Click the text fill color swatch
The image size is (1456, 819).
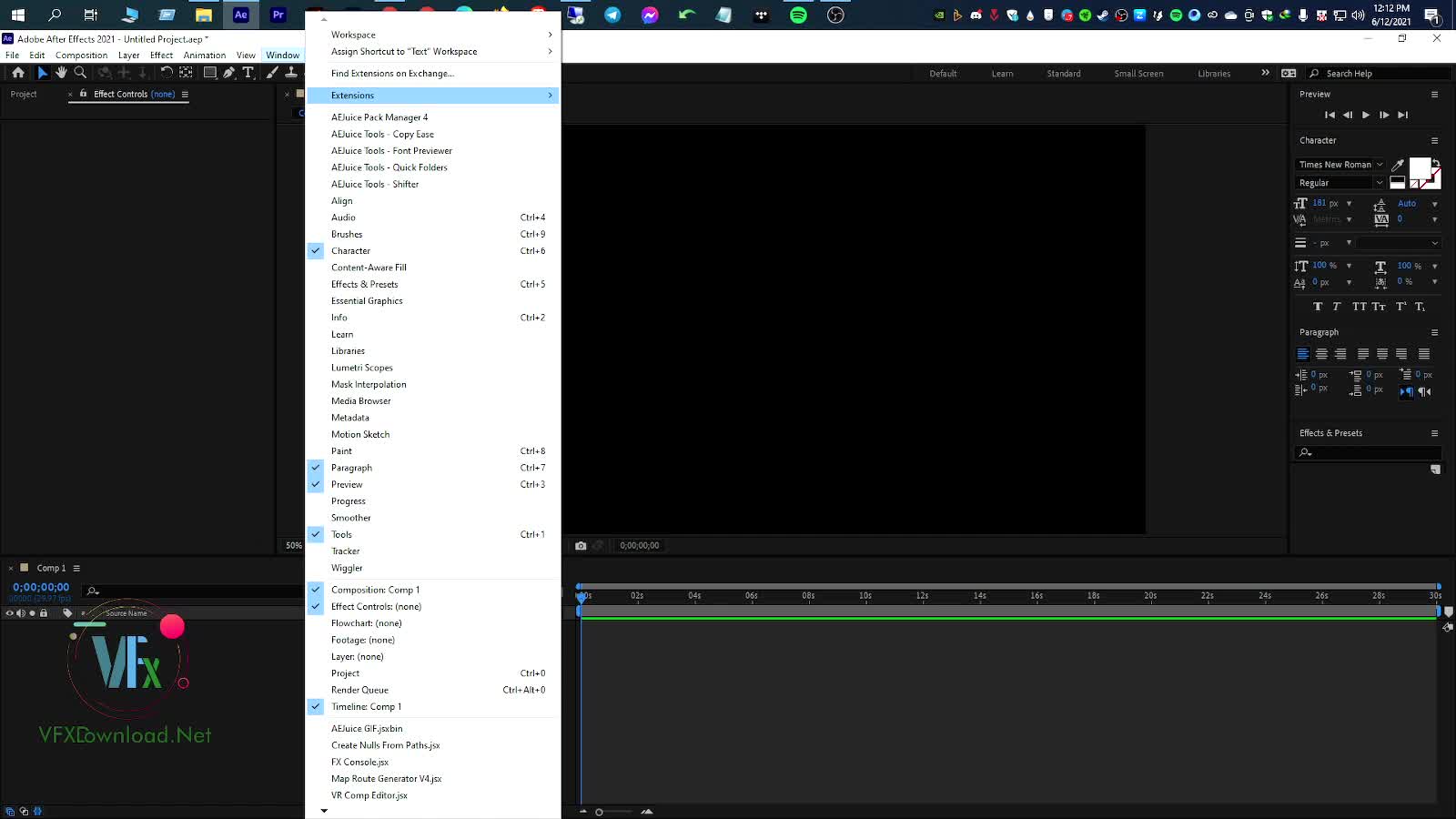pyautogui.click(x=1420, y=168)
